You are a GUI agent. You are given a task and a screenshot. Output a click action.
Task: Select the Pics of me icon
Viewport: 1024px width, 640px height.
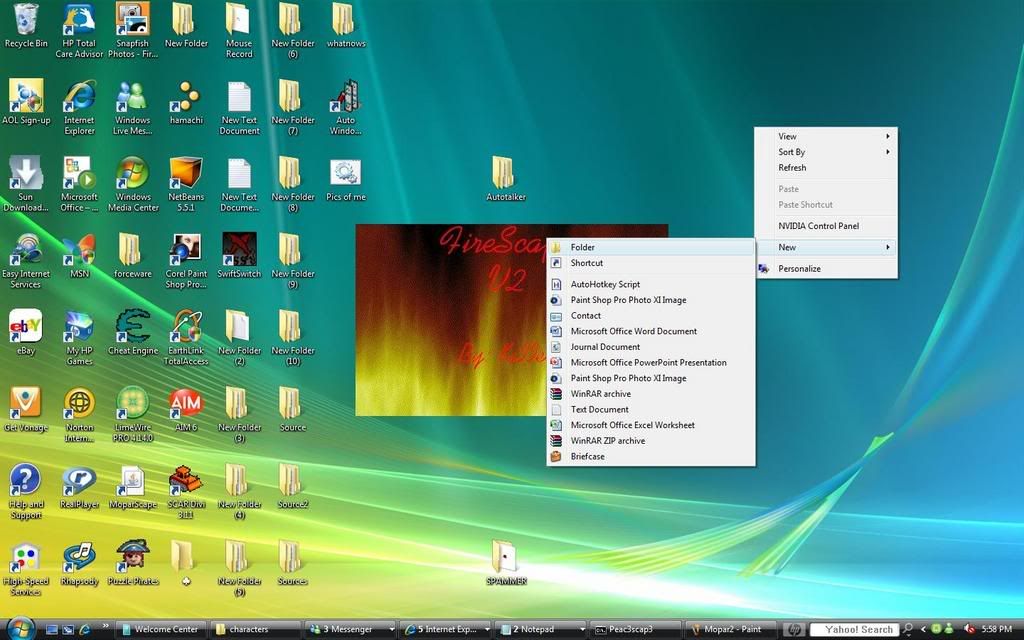[345, 180]
